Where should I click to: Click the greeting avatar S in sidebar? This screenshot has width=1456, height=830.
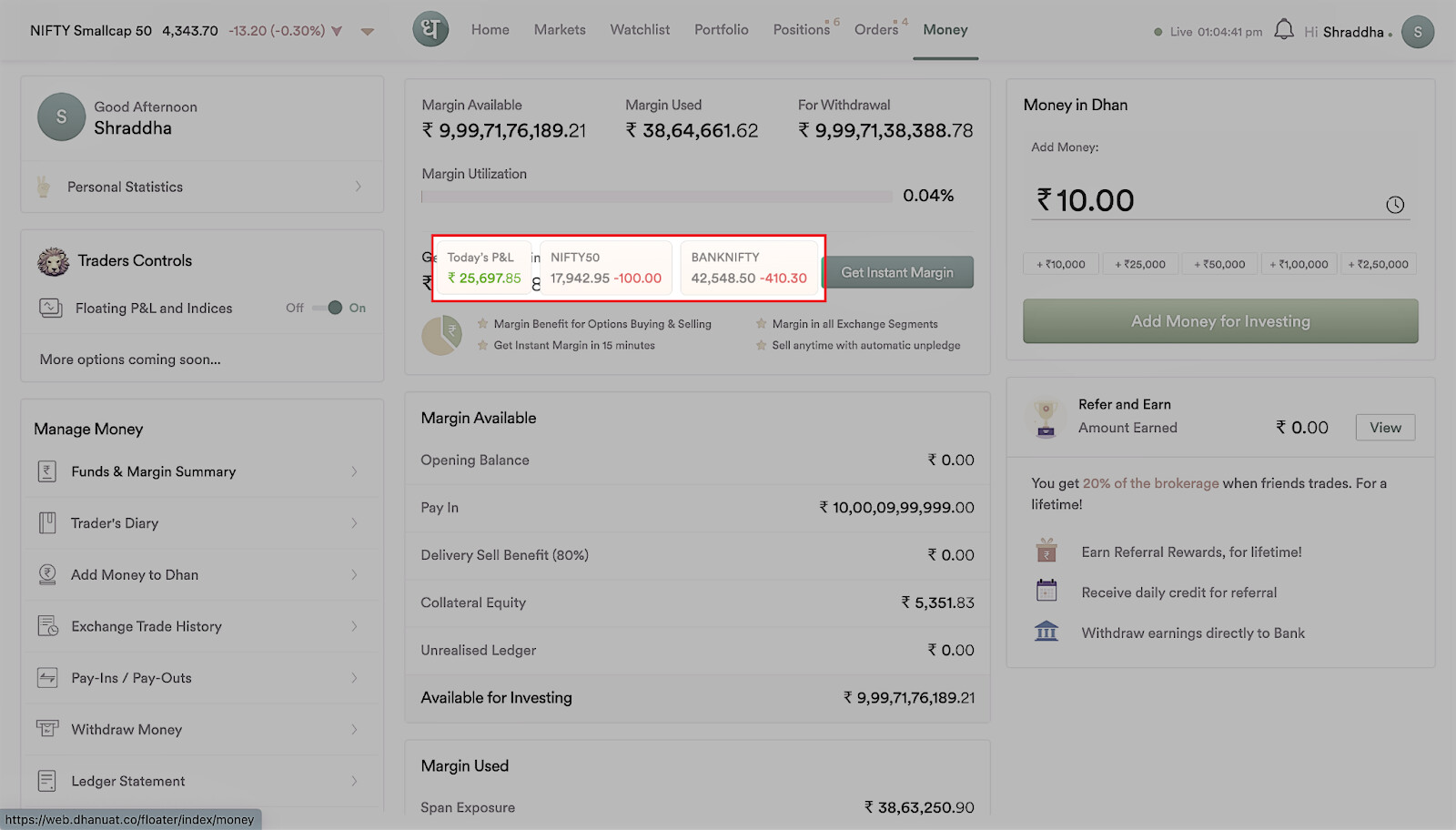(62, 116)
